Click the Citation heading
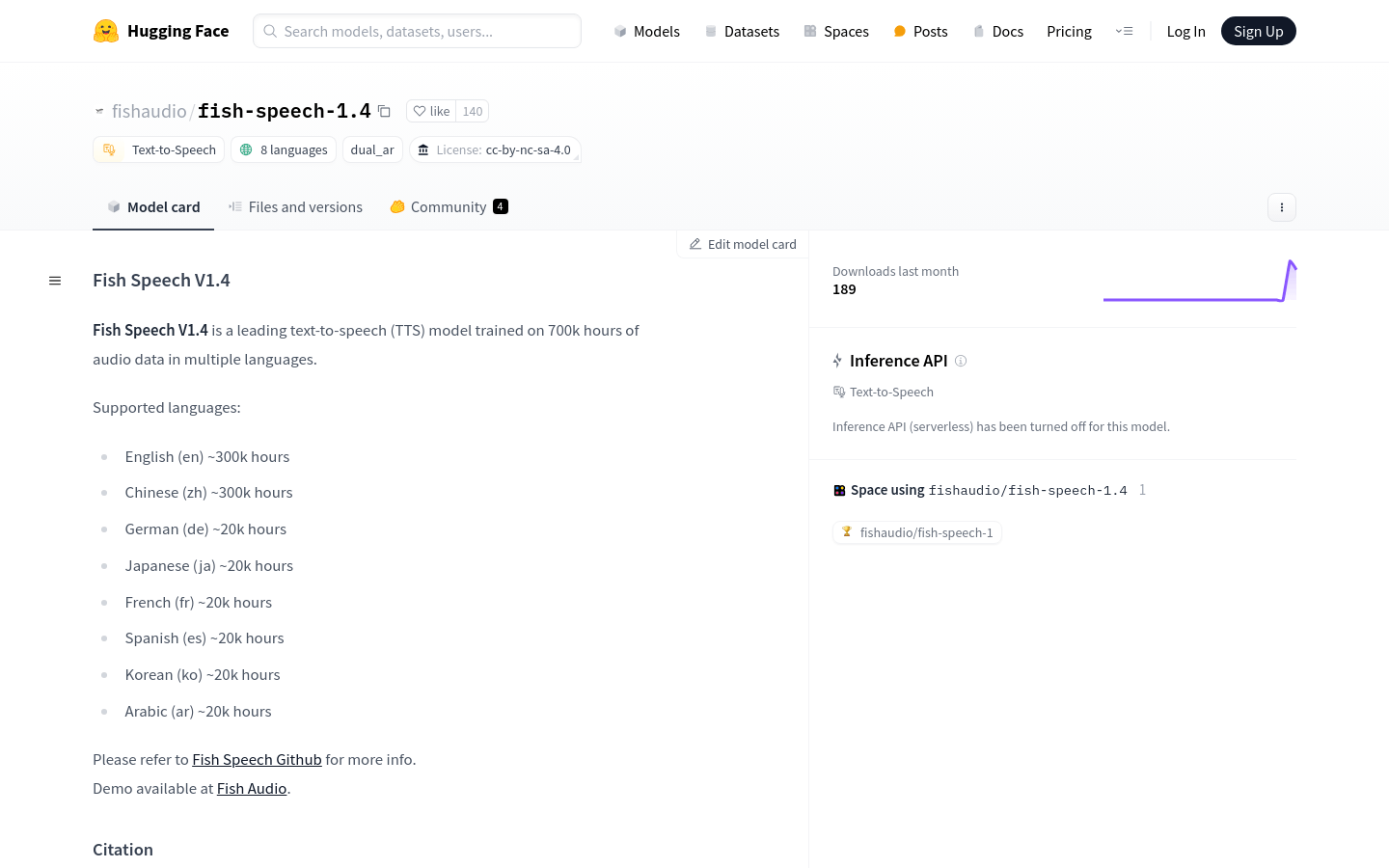 pyautogui.click(x=123, y=850)
